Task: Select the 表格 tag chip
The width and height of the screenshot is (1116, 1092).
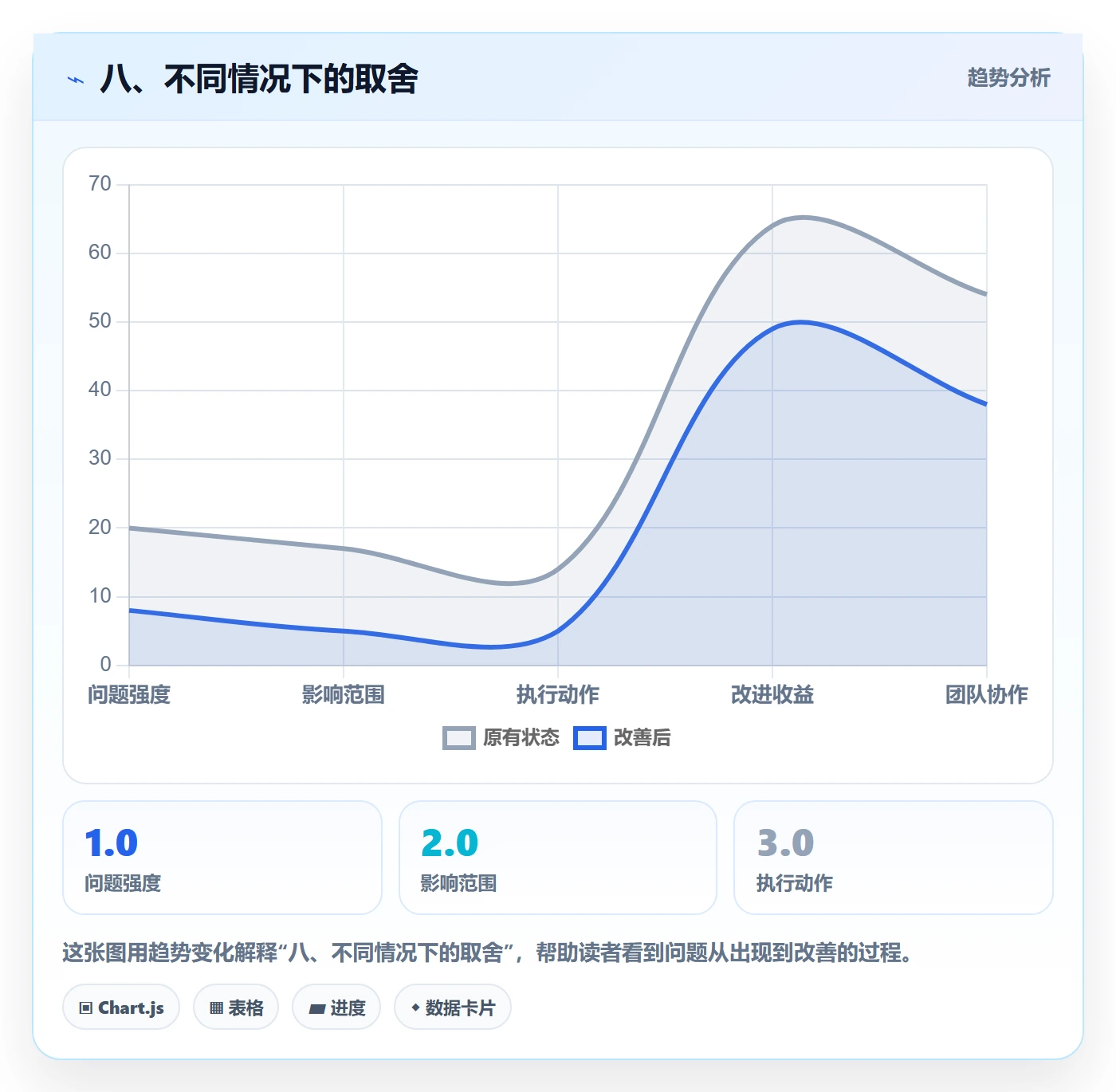Action: [236, 1008]
